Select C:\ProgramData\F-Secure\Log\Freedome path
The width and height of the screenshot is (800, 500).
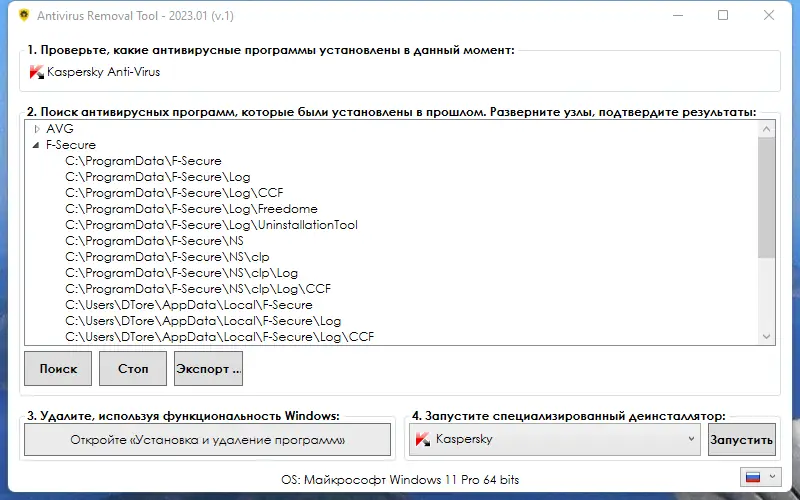click(191, 209)
